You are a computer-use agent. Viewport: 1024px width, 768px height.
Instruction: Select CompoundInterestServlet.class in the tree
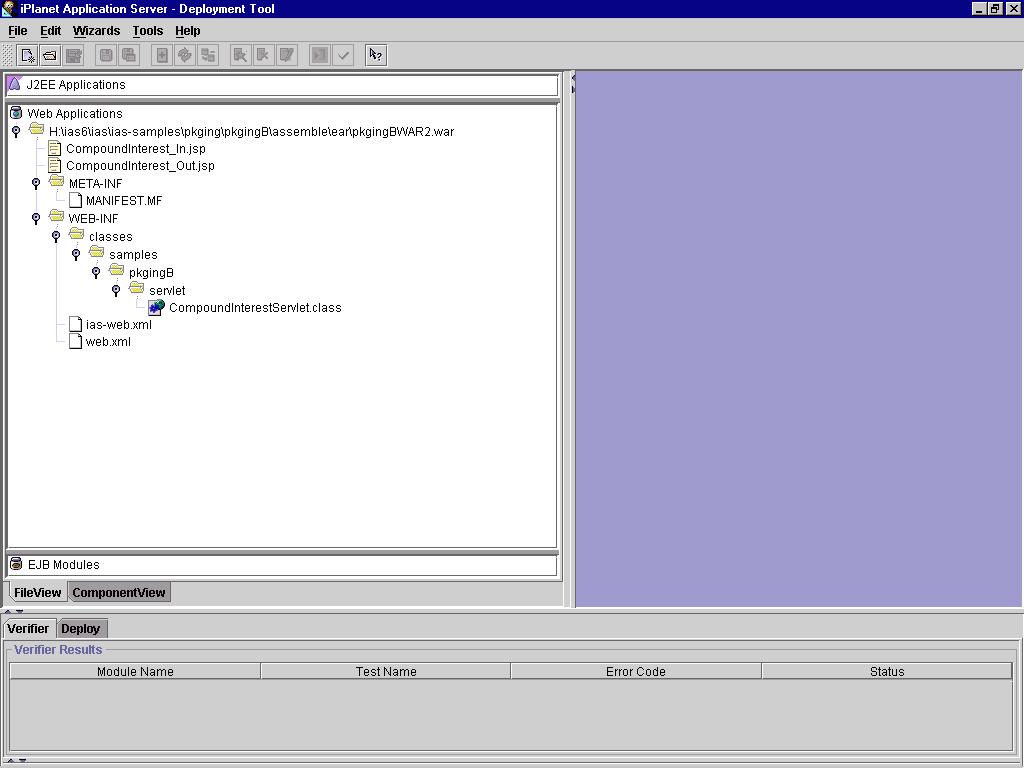pyautogui.click(x=255, y=308)
